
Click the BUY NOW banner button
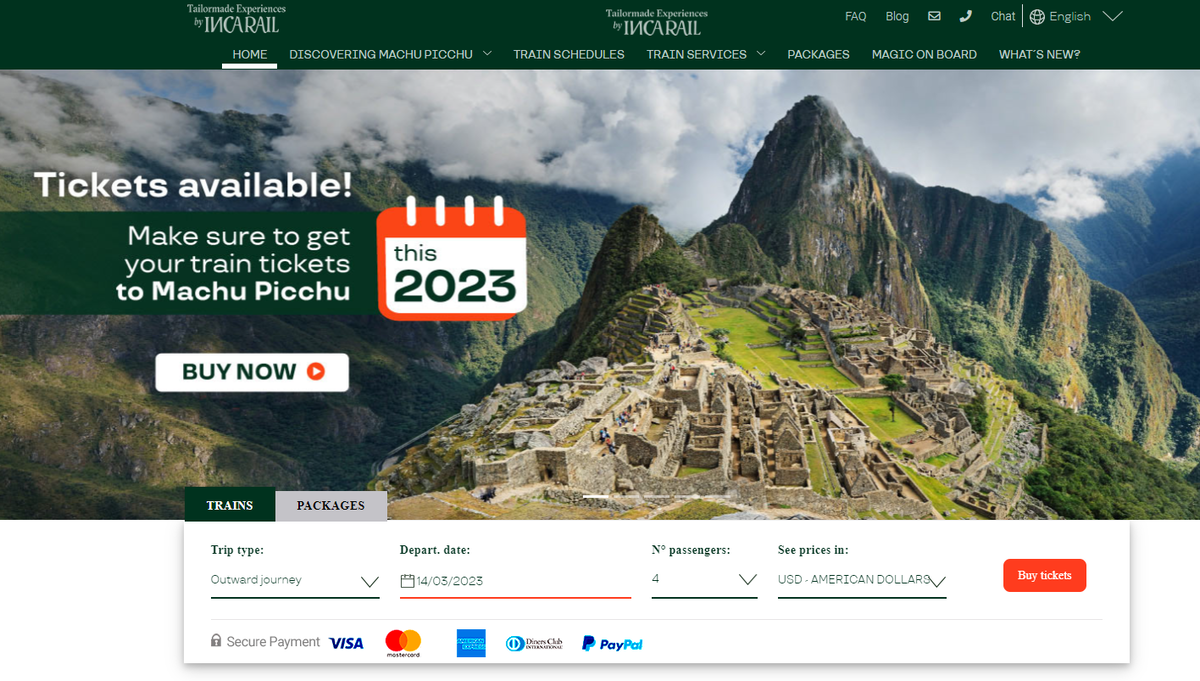click(x=252, y=372)
